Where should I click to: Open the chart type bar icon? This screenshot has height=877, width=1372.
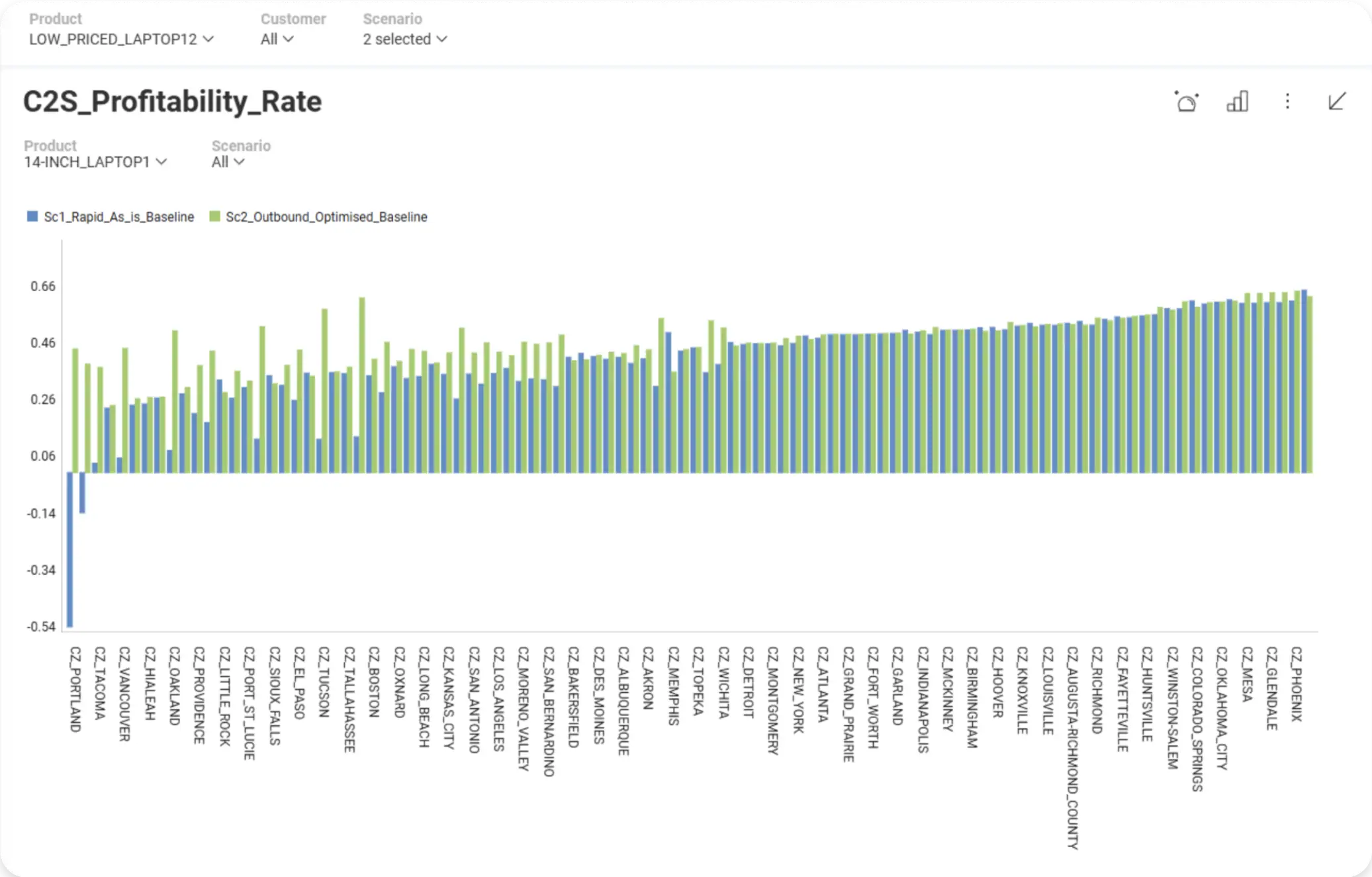click(1237, 102)
